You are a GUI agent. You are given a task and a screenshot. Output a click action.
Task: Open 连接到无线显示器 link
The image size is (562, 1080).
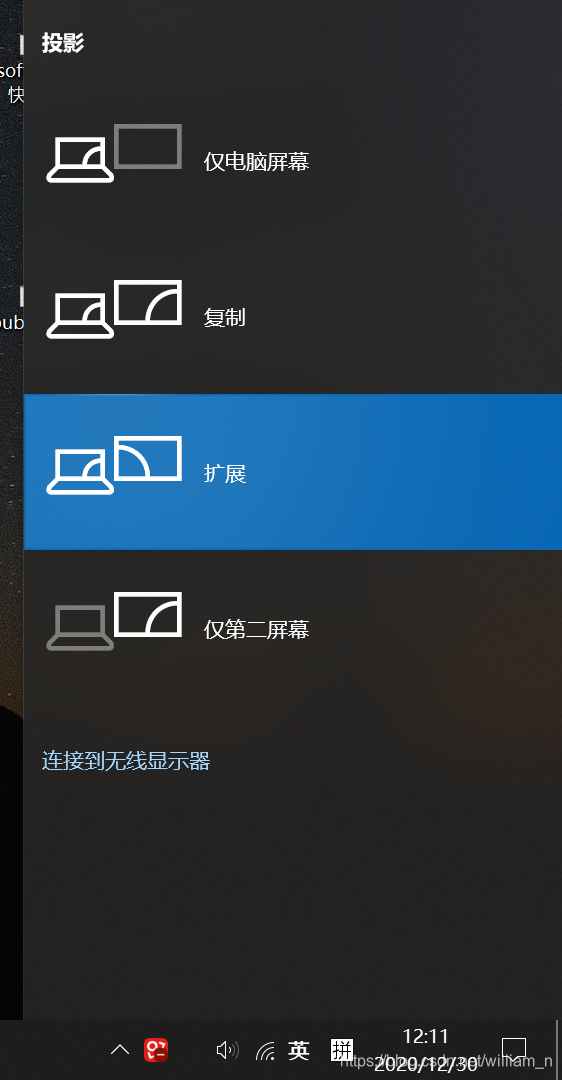[126, 761]
